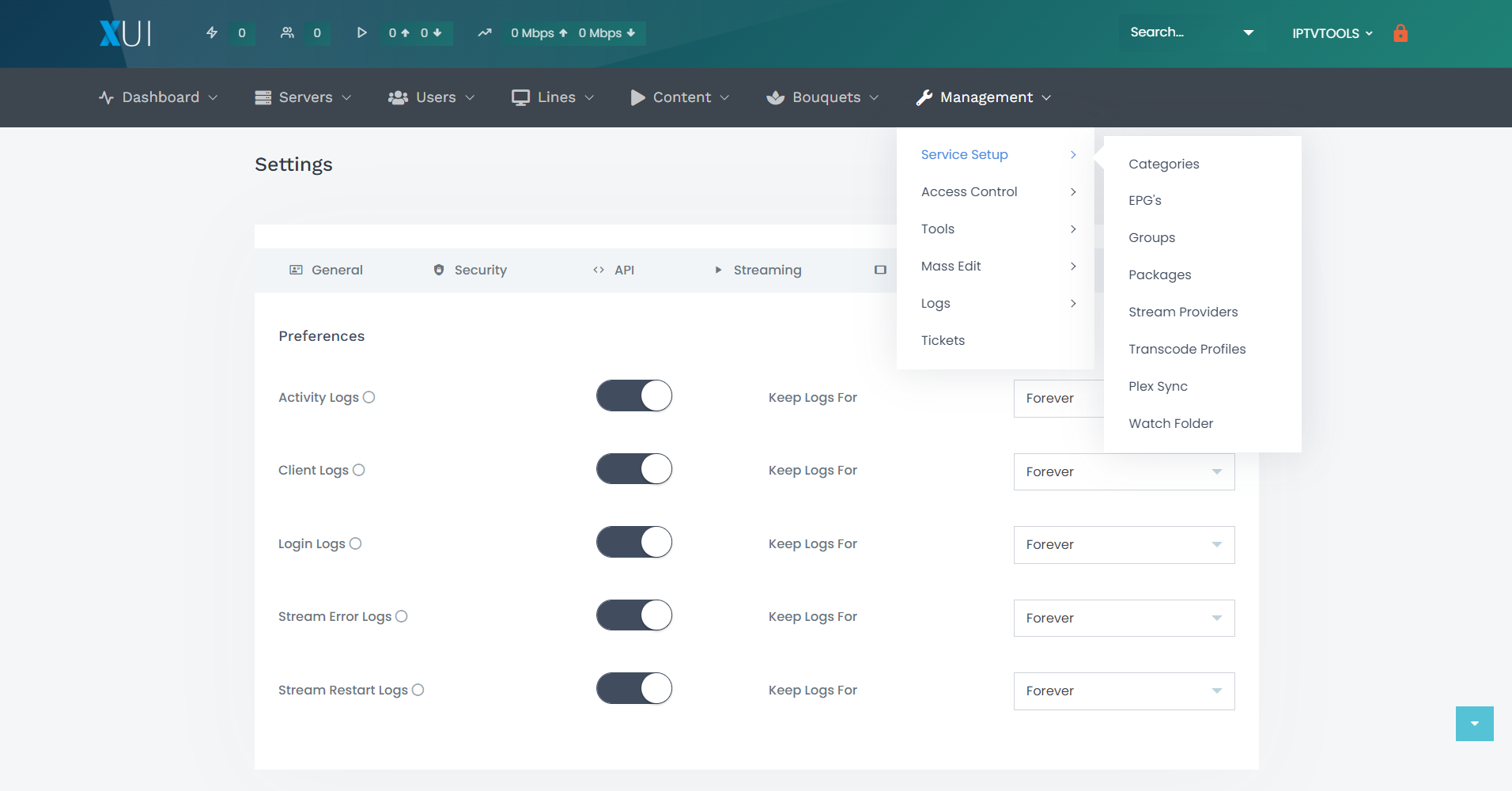The image size is (1512, 791).
Task: Open the Servers menu
Action: pyautogui.click(x=304, y=97)
